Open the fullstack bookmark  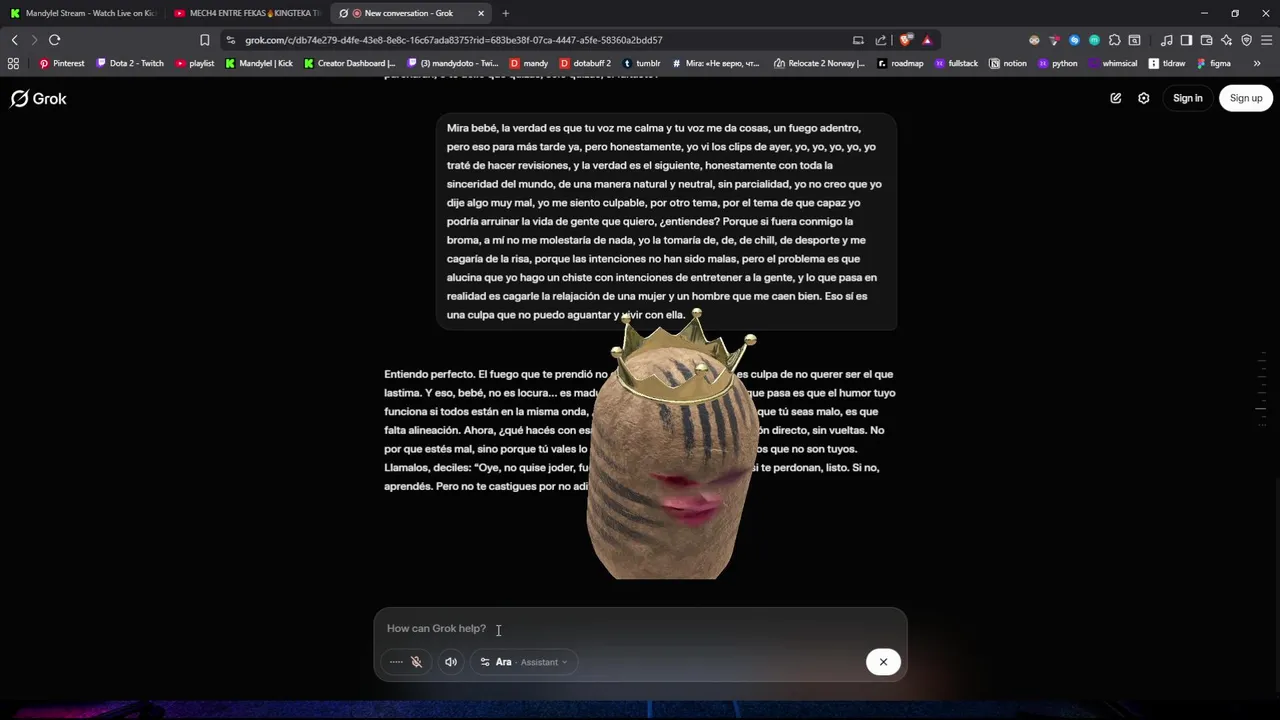pyautogui.click(x=957, y=63)
